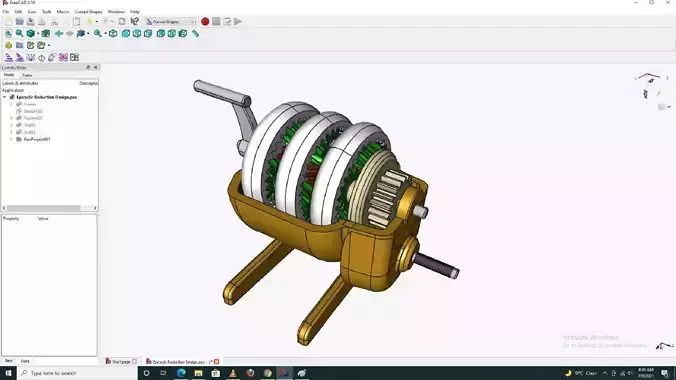The width and height of the screenshot is (676, 380).
Task: Create a Part with the yellow part icon
Action: click(x=8, y=45)
